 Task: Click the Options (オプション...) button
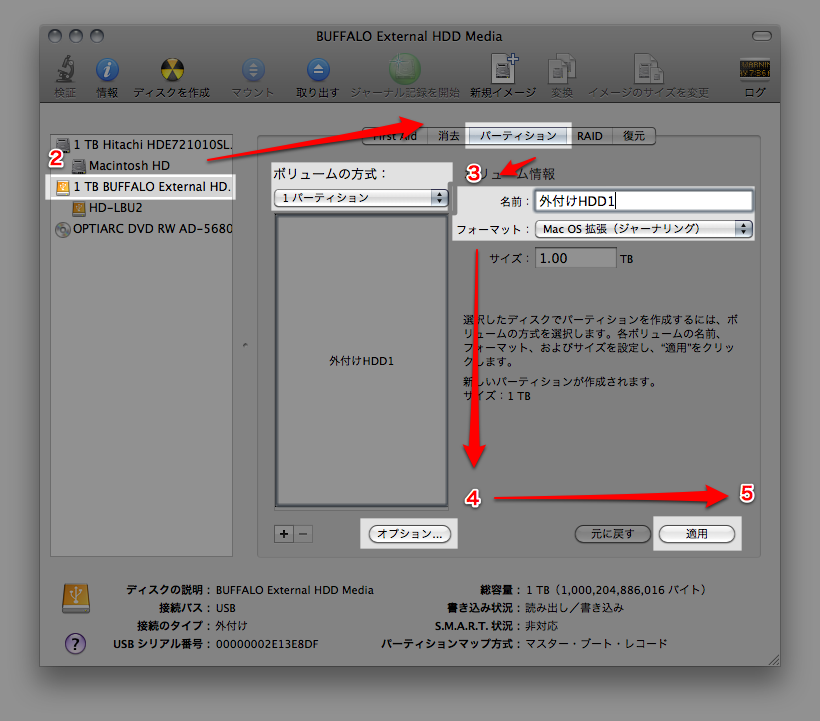tap(409, 534)
